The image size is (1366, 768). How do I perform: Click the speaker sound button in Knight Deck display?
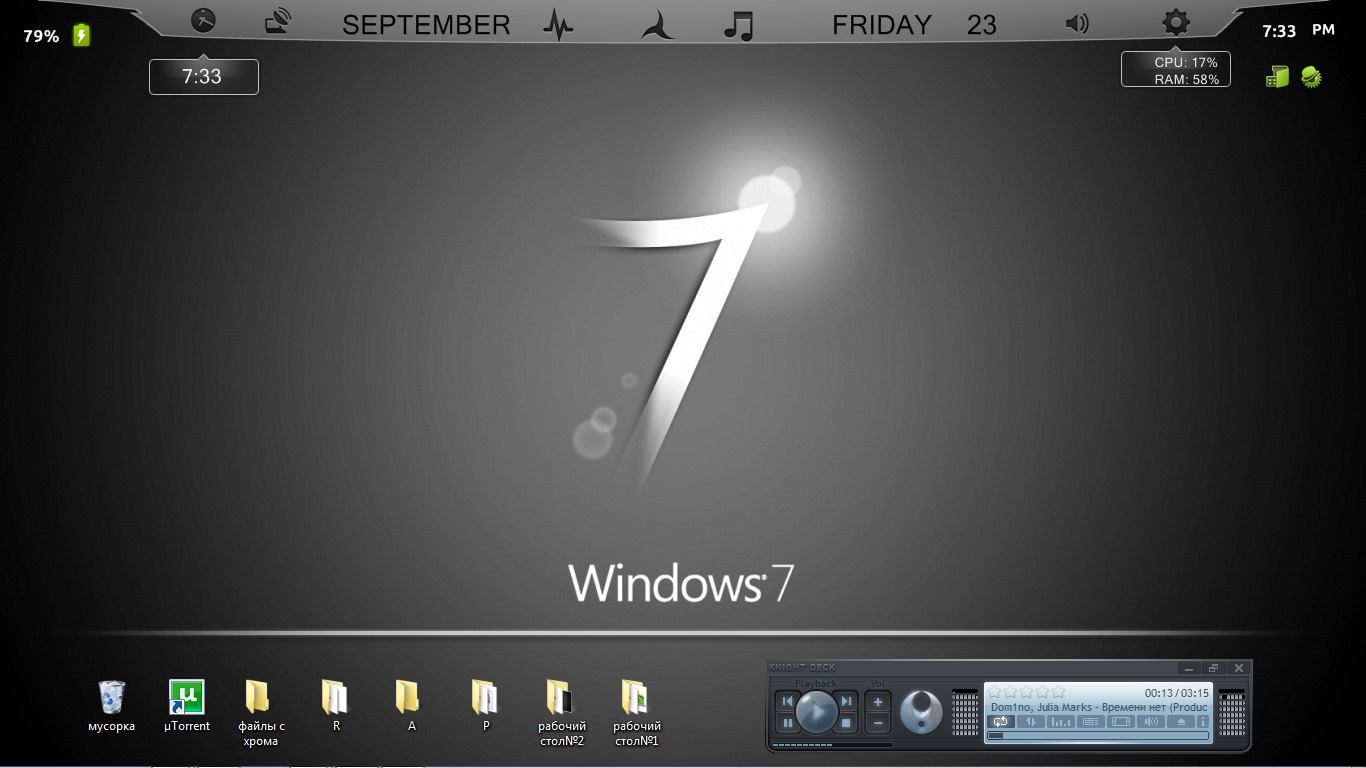pyautogui.click(x=1151, y=721)
